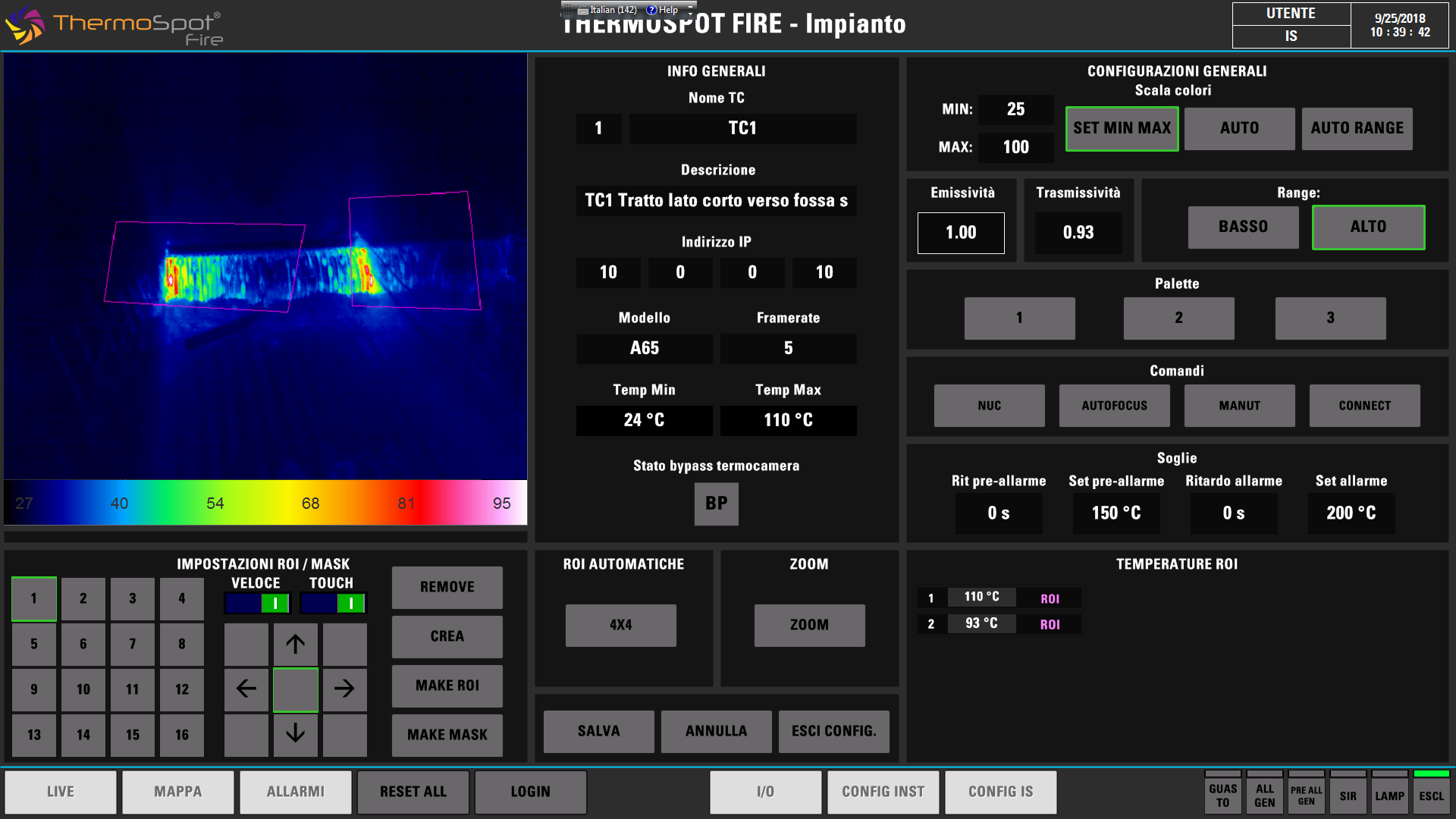Click the up arrow movement button
The height and width of the screenshot is (819, 1456).
point(295,645)
